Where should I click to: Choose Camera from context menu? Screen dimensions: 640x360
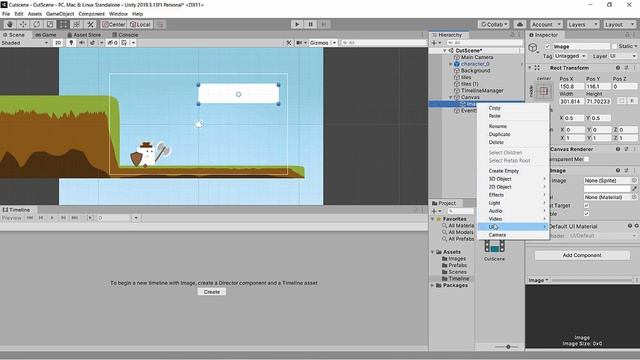[x=513, y=235]
